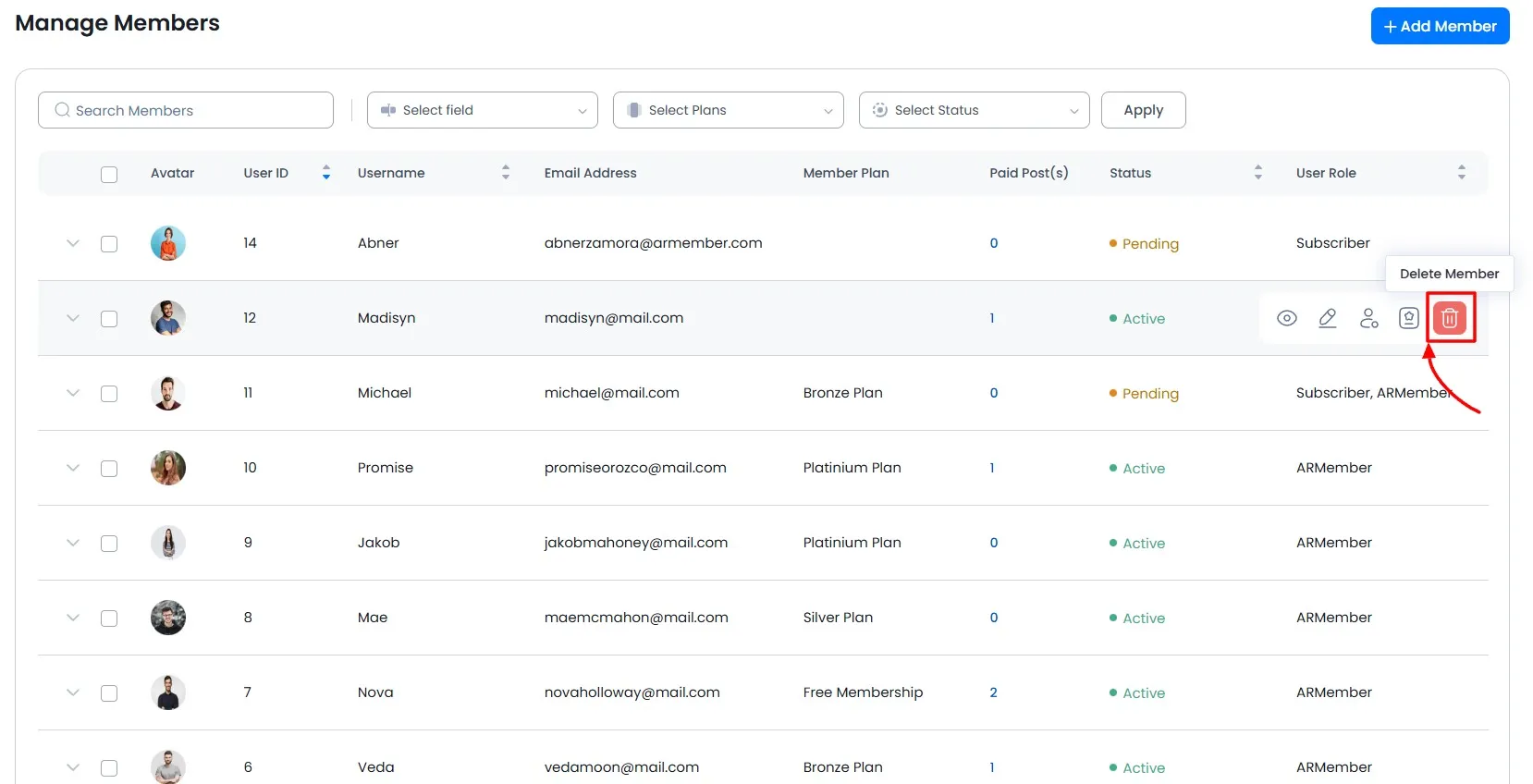
Task: Click the User Role column sort arrows
Action: [1461, 173]
